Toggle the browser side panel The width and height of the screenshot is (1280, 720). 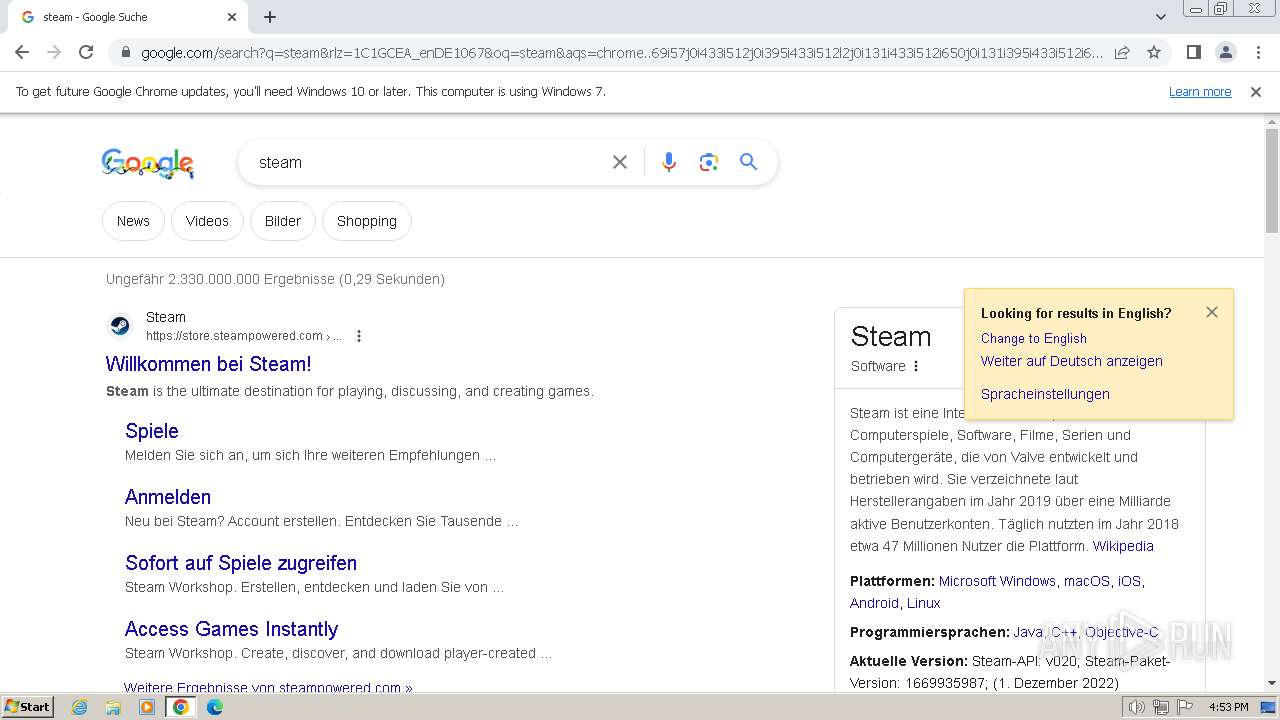pos(1193,52)
